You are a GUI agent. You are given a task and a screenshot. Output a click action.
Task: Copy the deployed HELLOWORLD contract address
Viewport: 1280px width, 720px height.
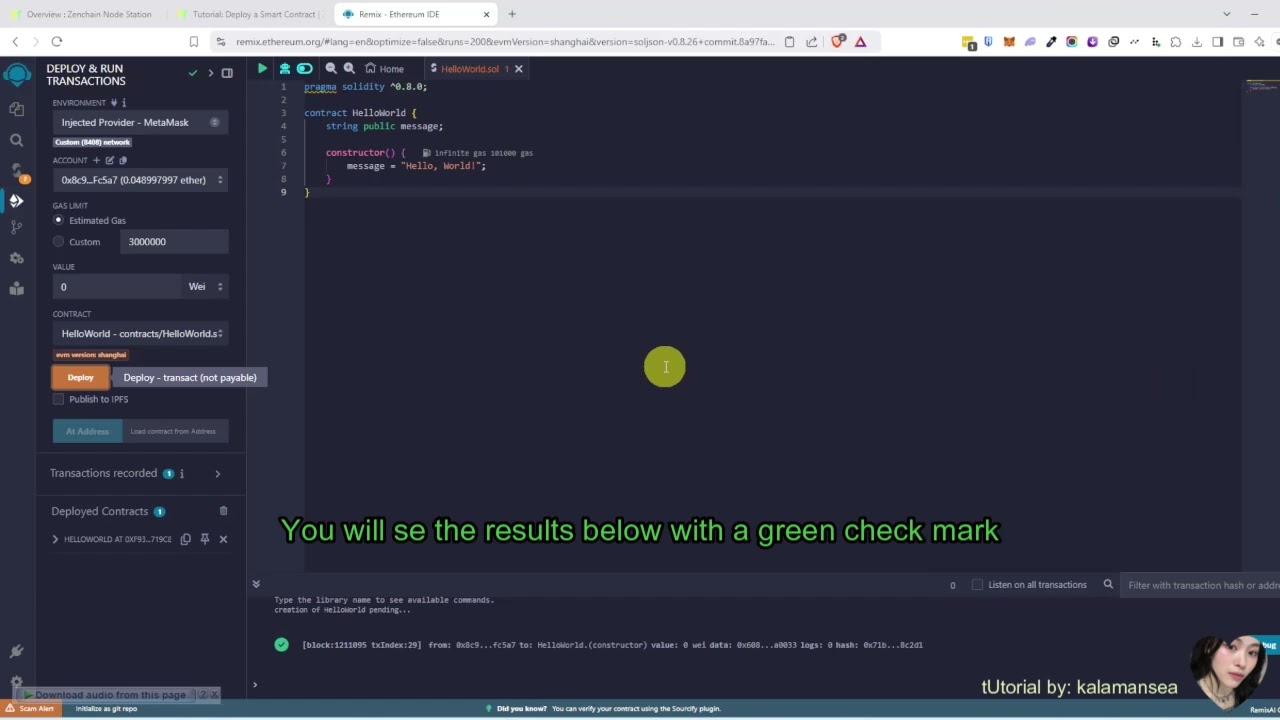186,539
